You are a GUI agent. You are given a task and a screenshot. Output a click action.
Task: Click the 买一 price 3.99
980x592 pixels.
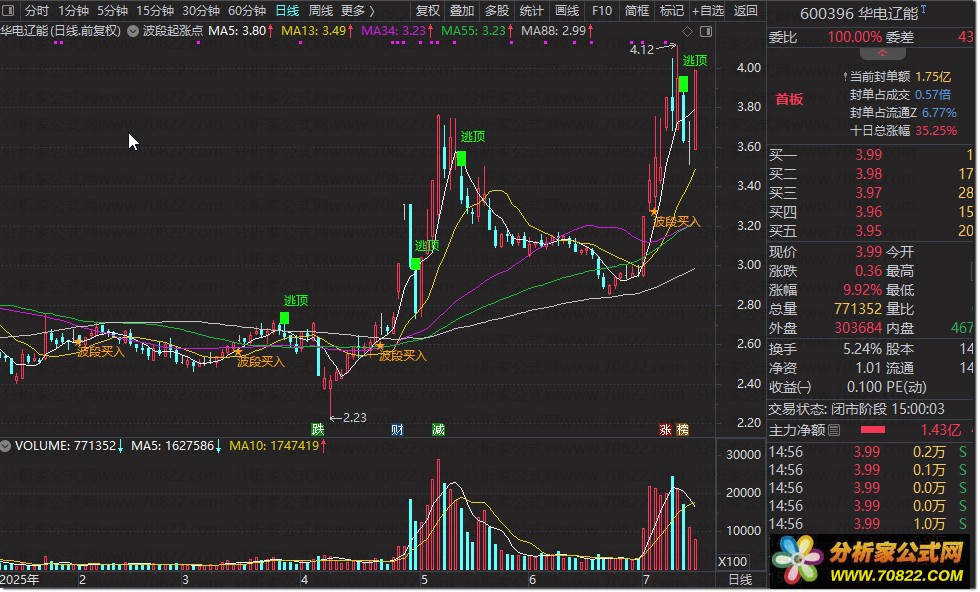[869, 154]
